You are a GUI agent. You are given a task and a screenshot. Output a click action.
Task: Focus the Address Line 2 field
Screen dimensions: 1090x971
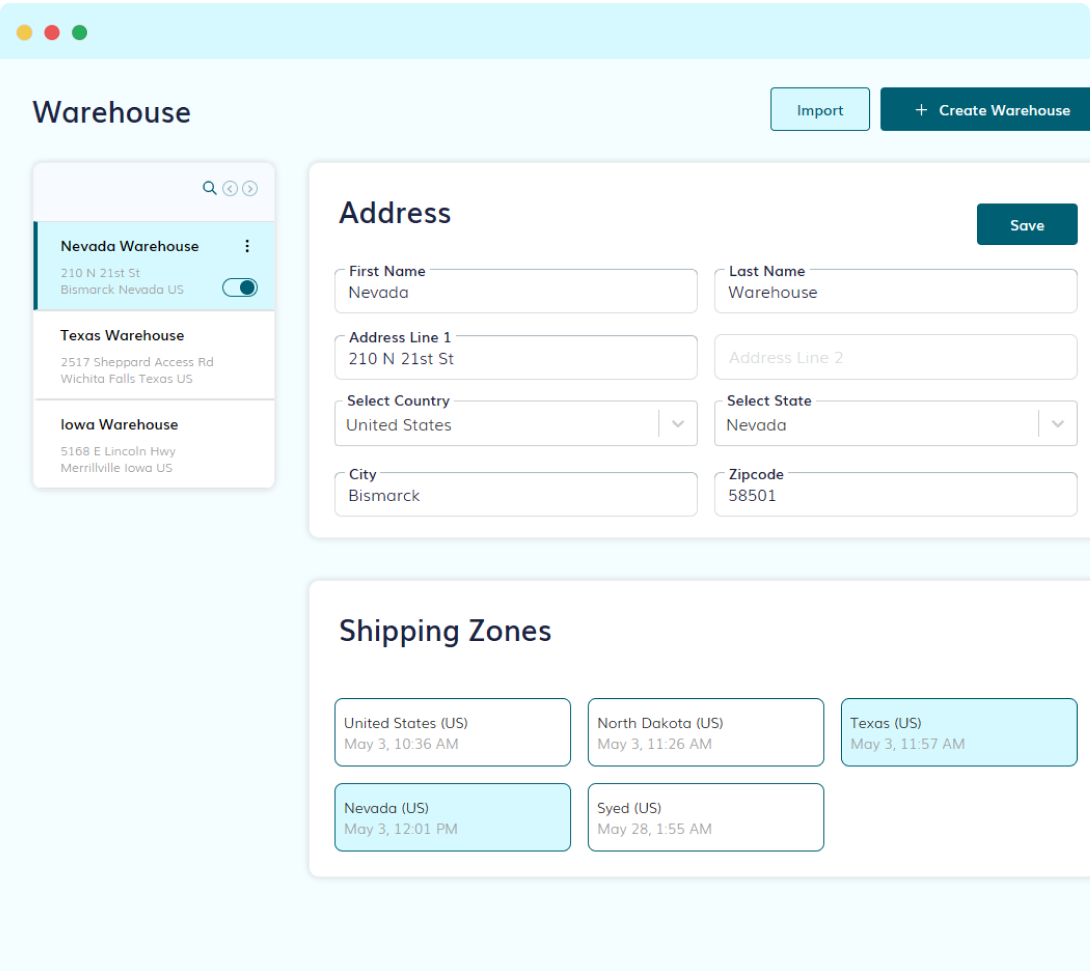pyautogui.click(x=895, y=357)
